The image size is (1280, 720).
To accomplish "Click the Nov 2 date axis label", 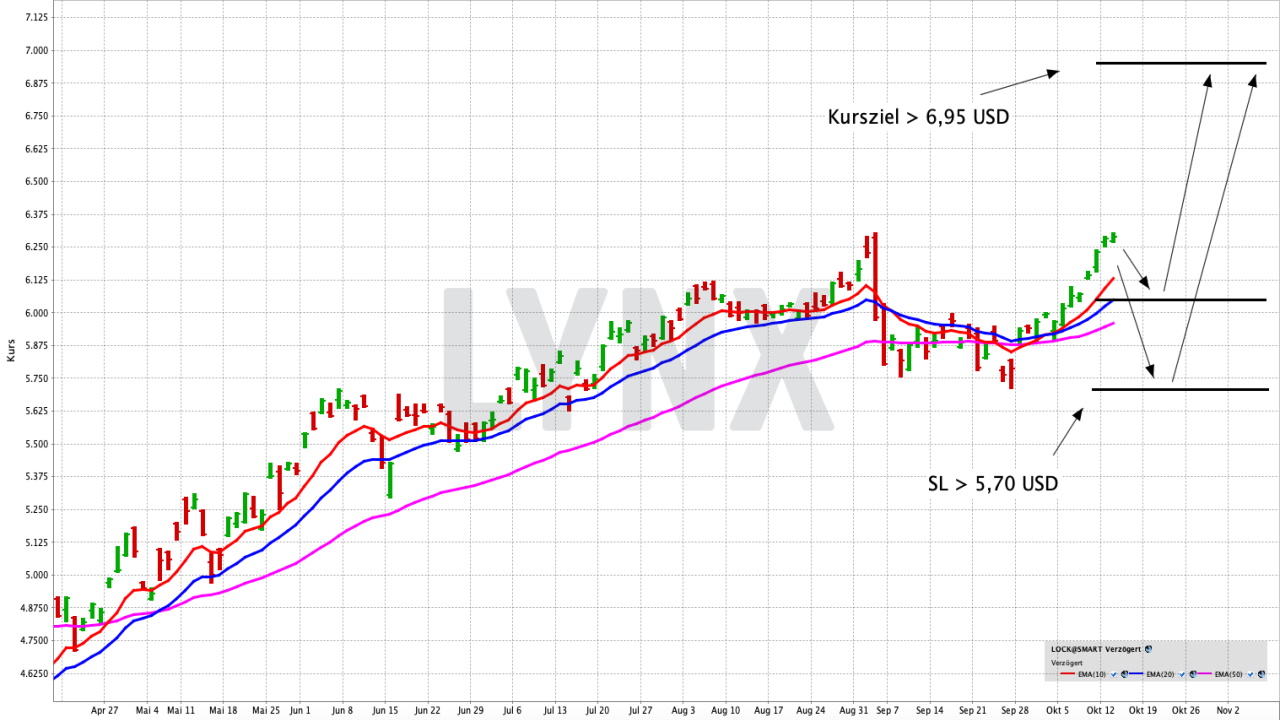I will [1229, 710].
